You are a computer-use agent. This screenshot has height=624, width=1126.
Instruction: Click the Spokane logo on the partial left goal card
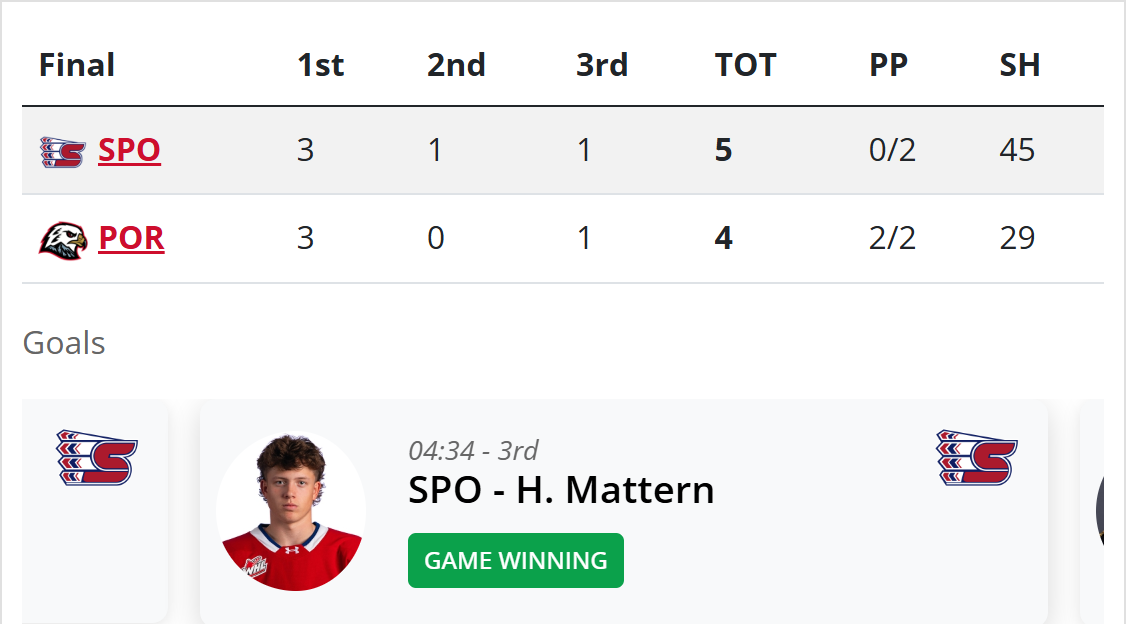[97, 458]
